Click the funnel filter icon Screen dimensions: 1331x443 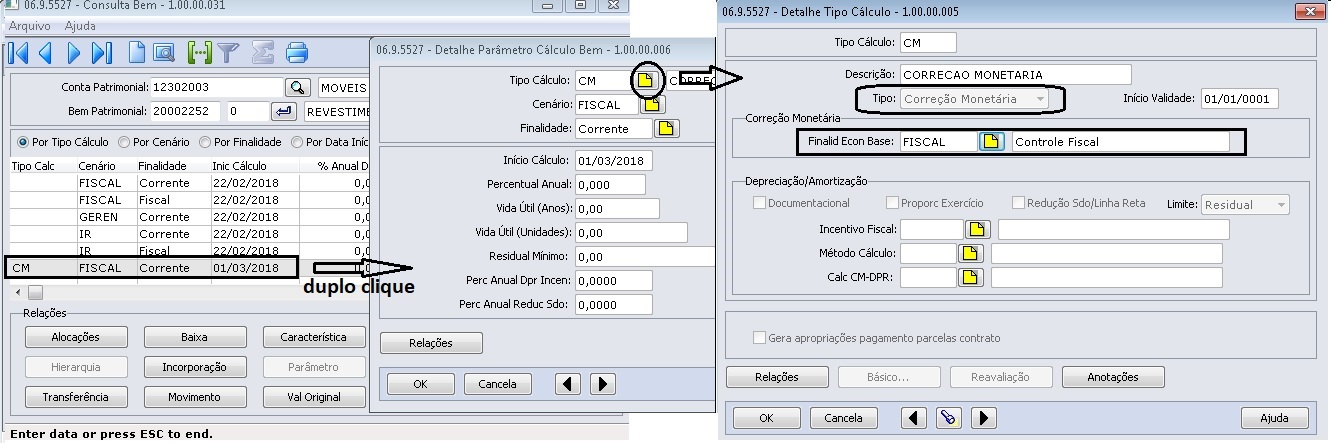tap(228, 53)
